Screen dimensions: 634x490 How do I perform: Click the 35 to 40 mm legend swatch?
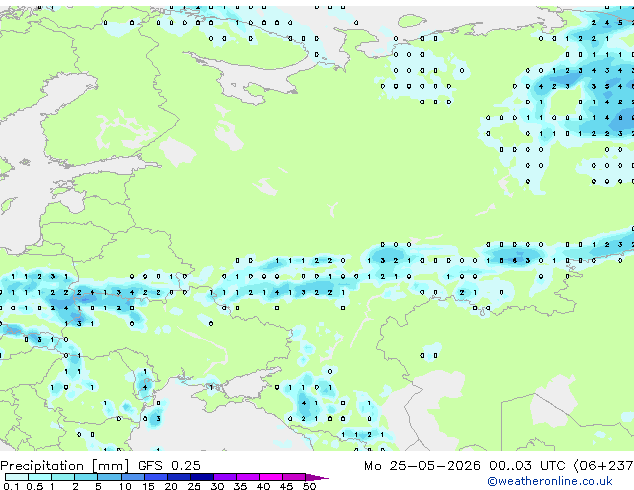pos(248,477)
